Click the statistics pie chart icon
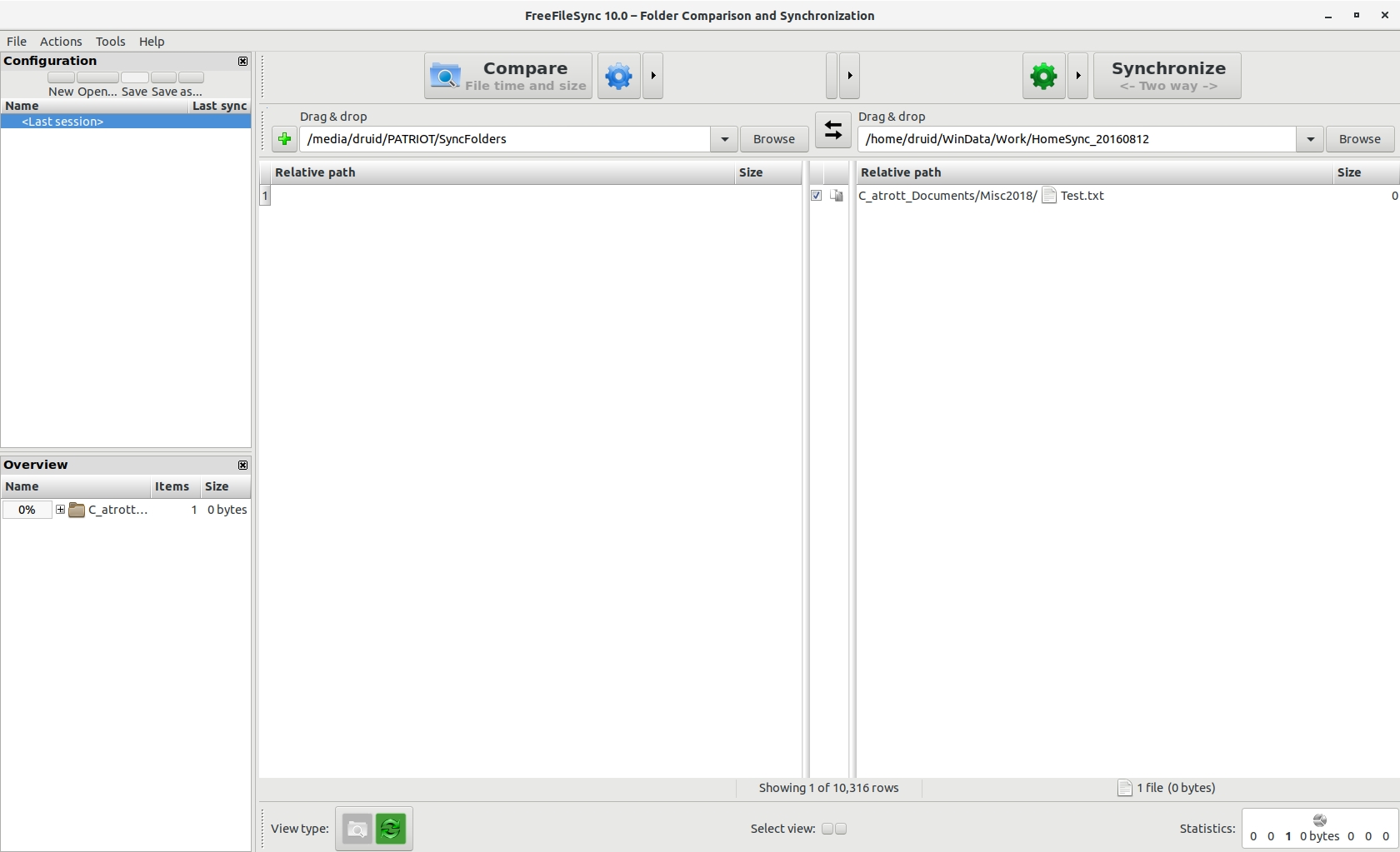Viewport: 1400px width, 852px height. click(x=1319, y=820)
